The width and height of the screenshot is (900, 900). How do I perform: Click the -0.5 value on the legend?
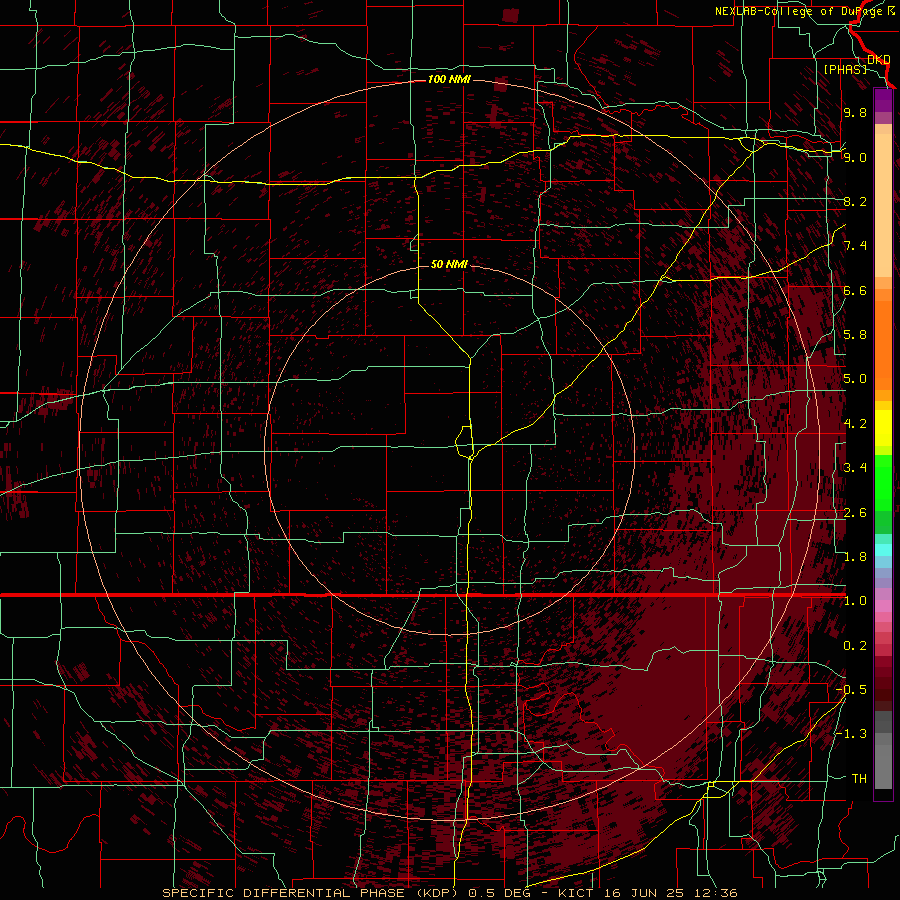coord(851,690)
